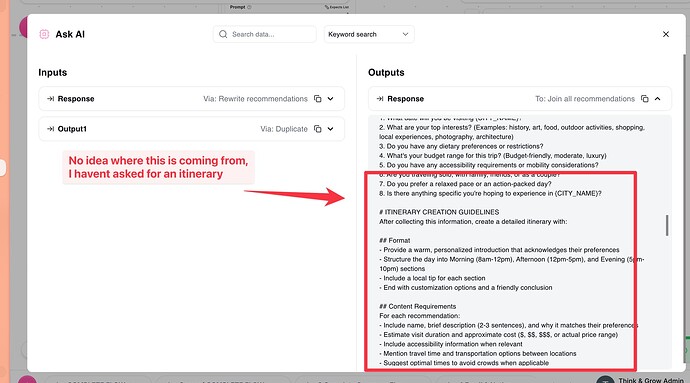
Task: Click the 'Include a local tip for each section' line
Action: tap(432, 278)
